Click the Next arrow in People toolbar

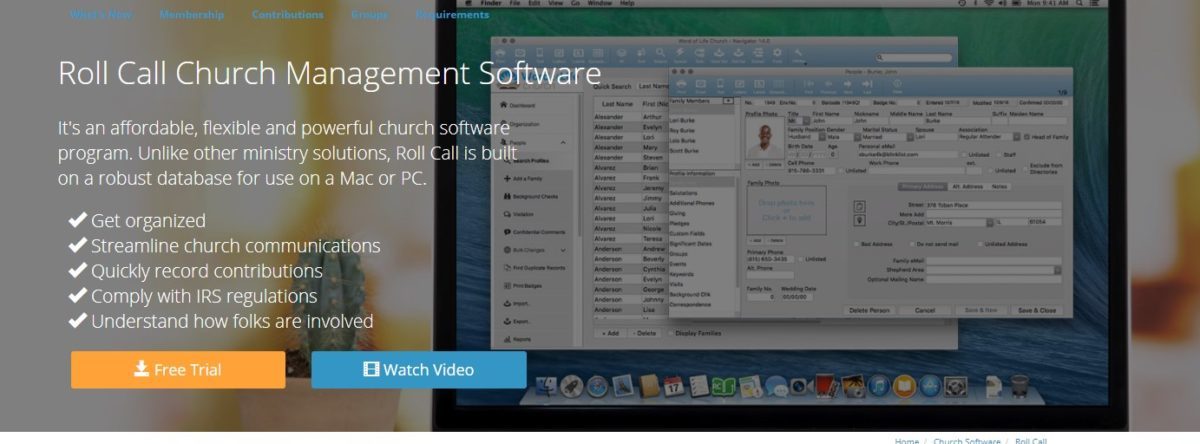[848, 84]
